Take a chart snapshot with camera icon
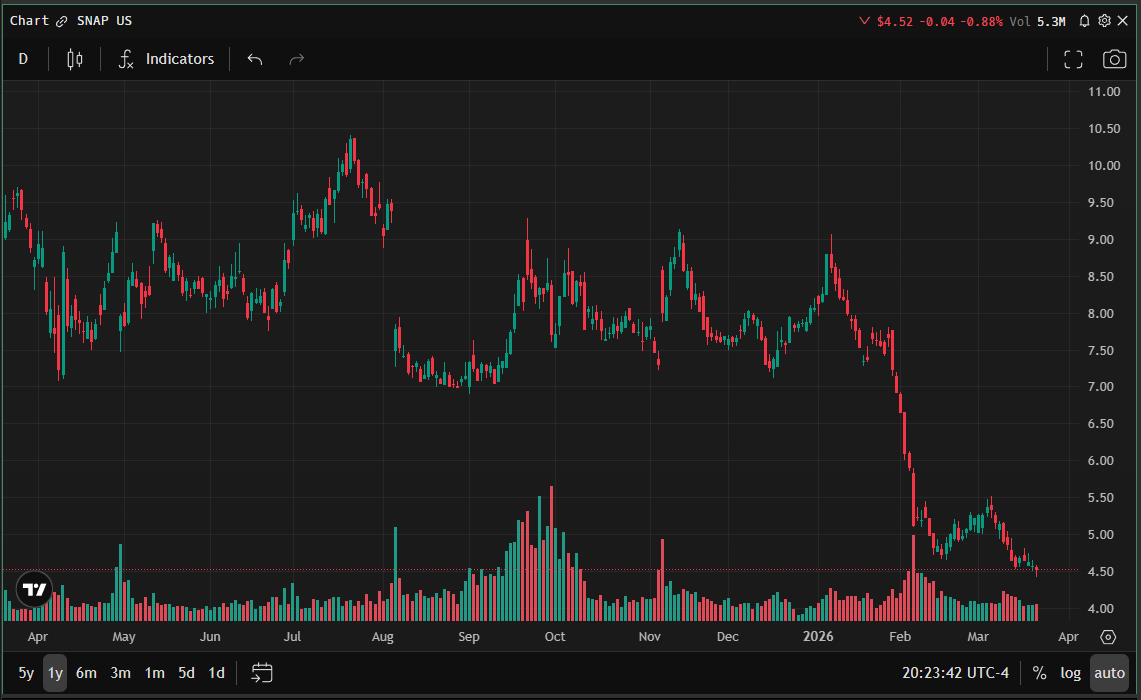The width and height of the screenshot is (1141, 700). point(1114,59)
